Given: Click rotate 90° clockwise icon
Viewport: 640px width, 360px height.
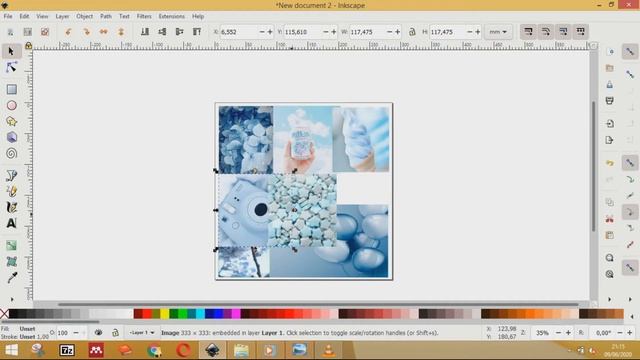Looking at the screenshot, I should 86,31.
